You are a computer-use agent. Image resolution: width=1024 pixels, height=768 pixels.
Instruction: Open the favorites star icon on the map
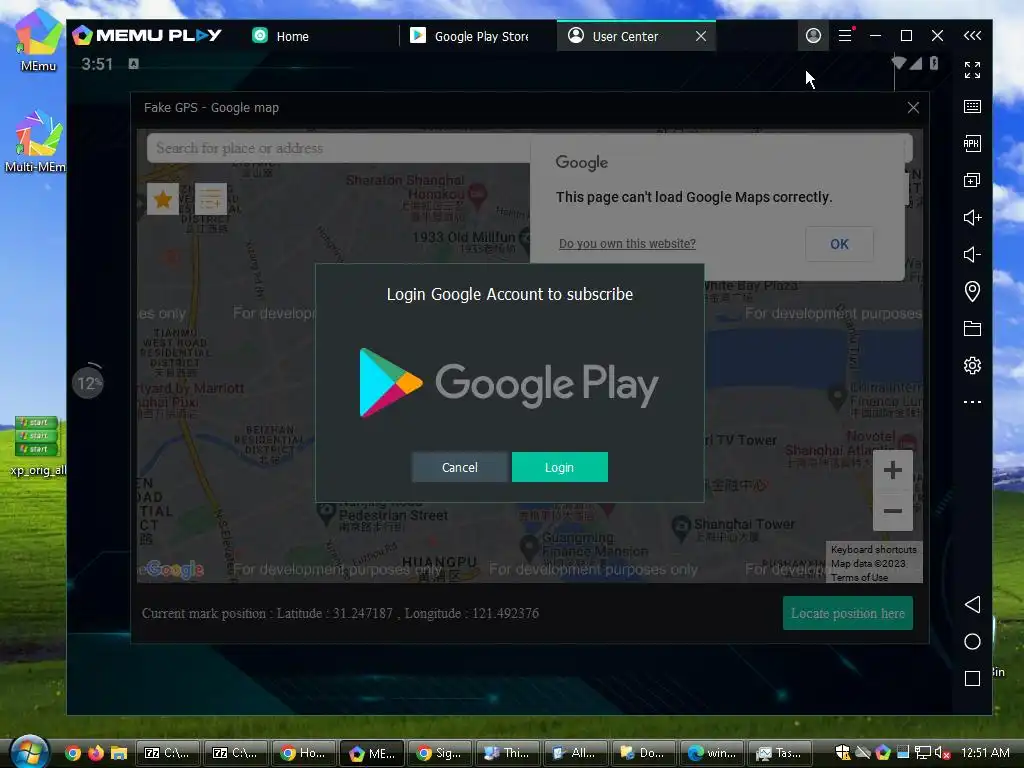pyautogui.click(x=163, y=199)
